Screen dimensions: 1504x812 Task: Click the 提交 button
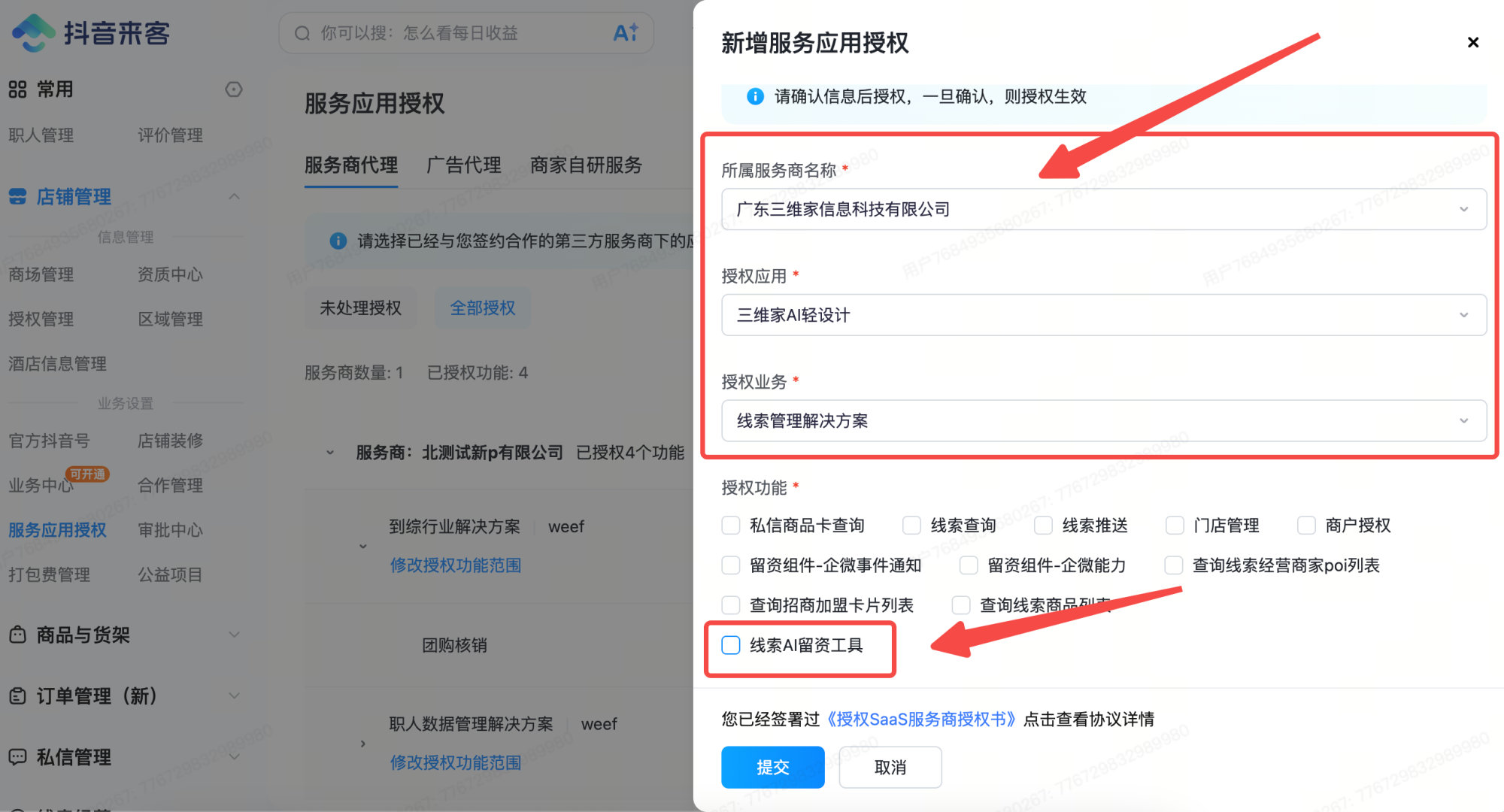pyautogui.click(x=772, y=767)
